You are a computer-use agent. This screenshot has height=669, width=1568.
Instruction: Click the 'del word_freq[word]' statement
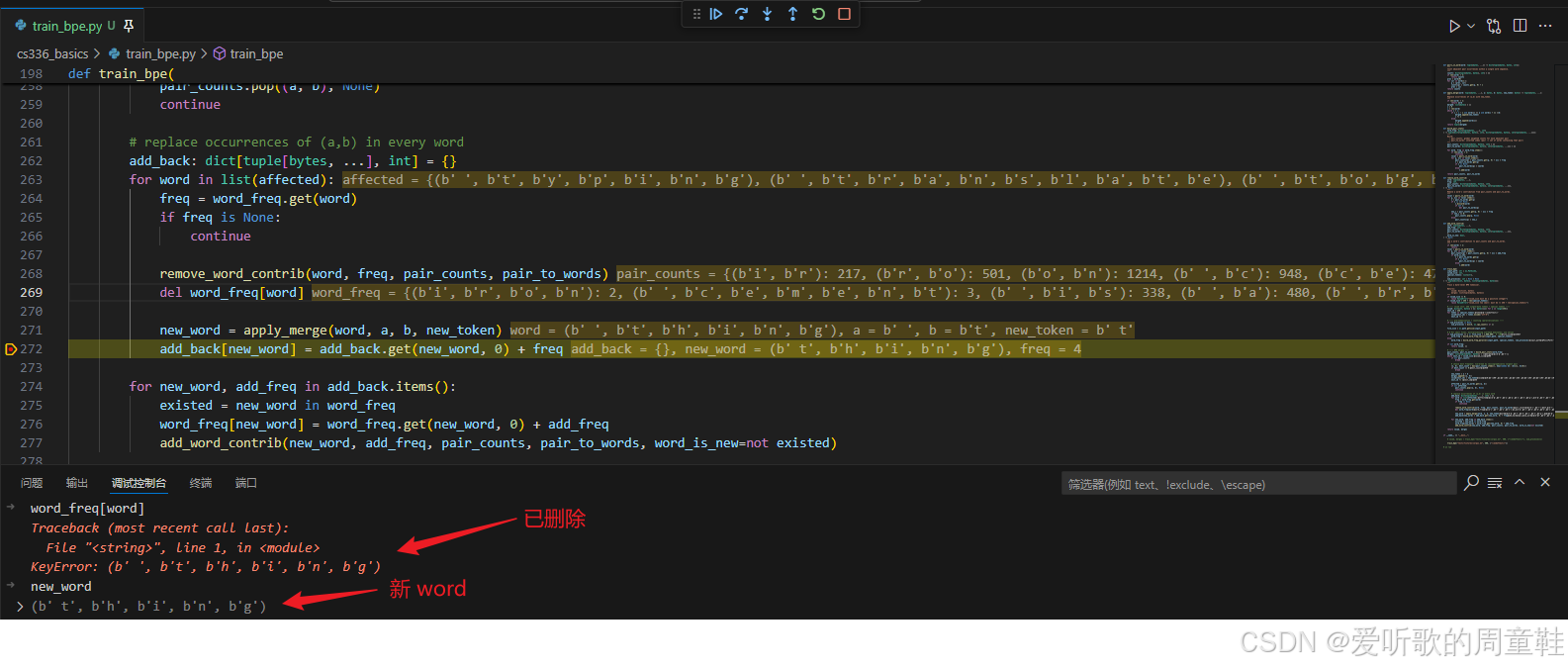pyautogui.click(x=231, y=293)
